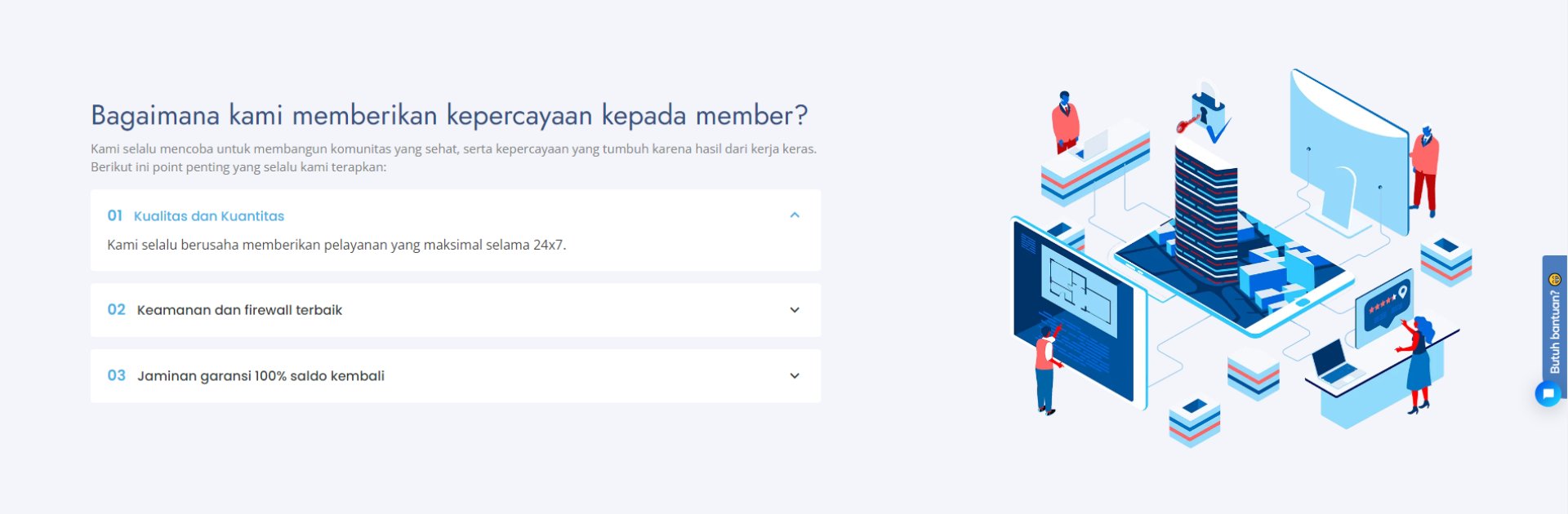This screenshot has width=1568, height=514.
Task: Expand Keamanan dan firewall terbaik chevron
Action: (795, 310)
